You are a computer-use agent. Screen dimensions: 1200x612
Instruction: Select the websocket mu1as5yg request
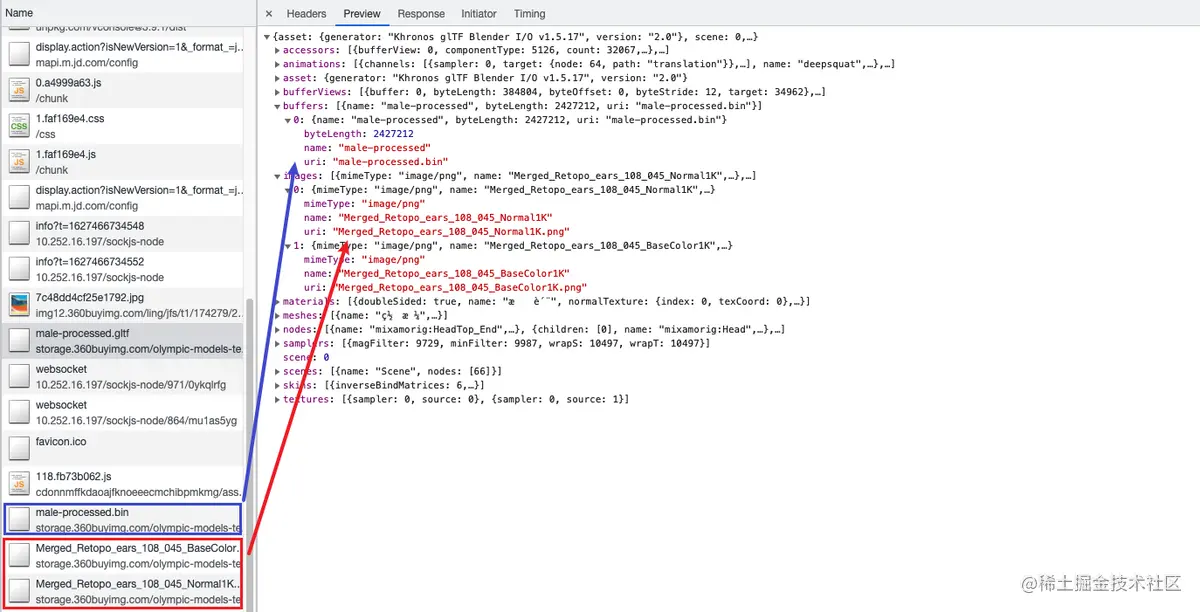pyautogui.click(x=122, y=412)
